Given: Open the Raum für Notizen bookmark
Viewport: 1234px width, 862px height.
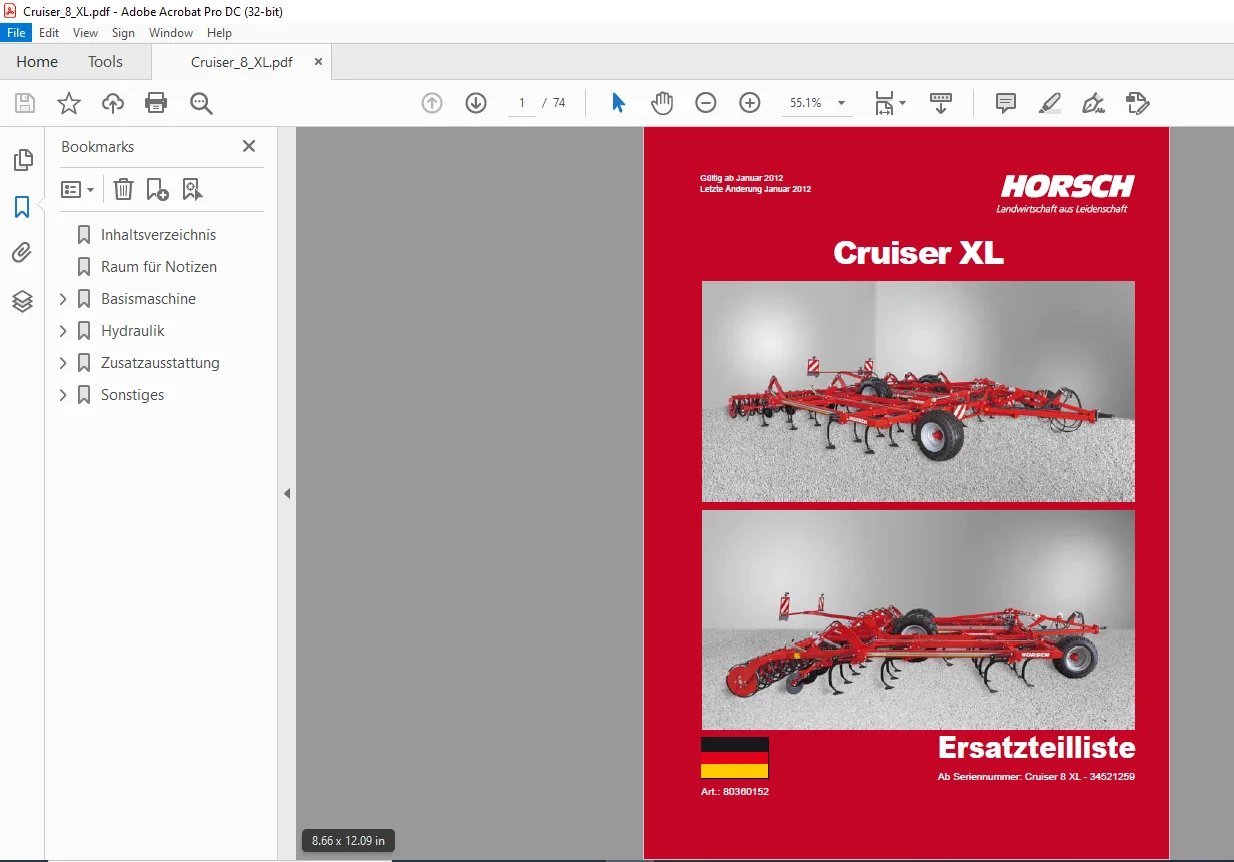Looking at the screenshot, I should pos(159,267).
